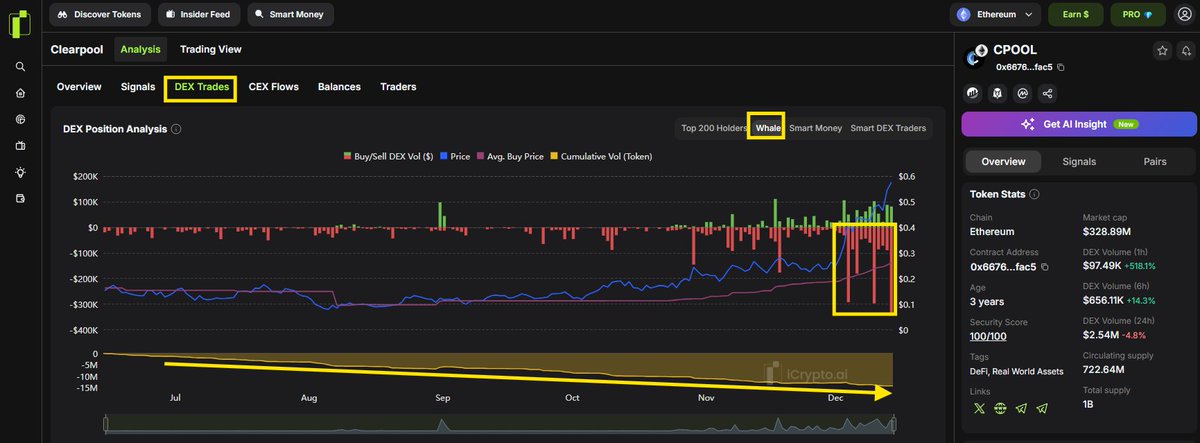Click the right handle of the chart range slider
This screenshot has width=1200, height=443.
coord(894,425)
